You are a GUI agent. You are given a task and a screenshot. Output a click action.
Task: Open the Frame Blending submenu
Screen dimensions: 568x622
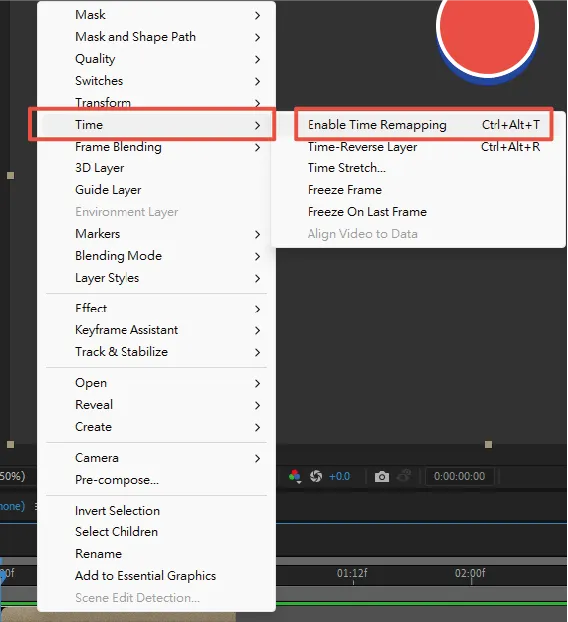pos(156,147)
